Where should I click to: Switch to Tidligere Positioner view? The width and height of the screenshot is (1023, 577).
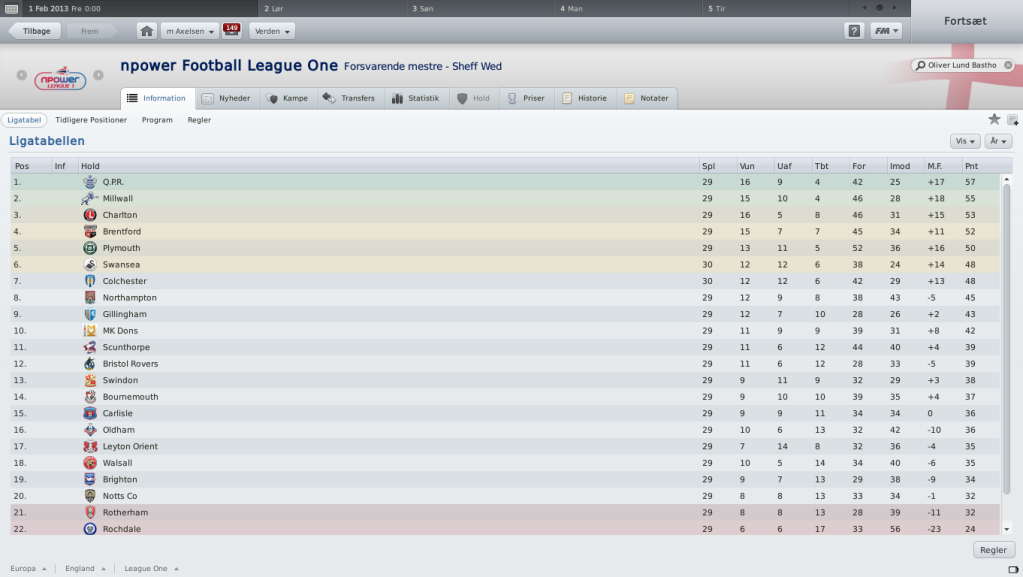[x=91, y=120]
